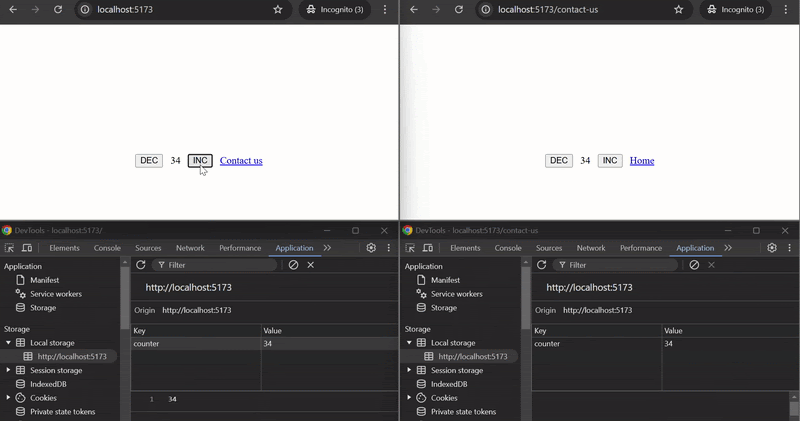Switch to Console tab in left DevTools
Viewport: 800px width, 421px height.
coord(107,248)
